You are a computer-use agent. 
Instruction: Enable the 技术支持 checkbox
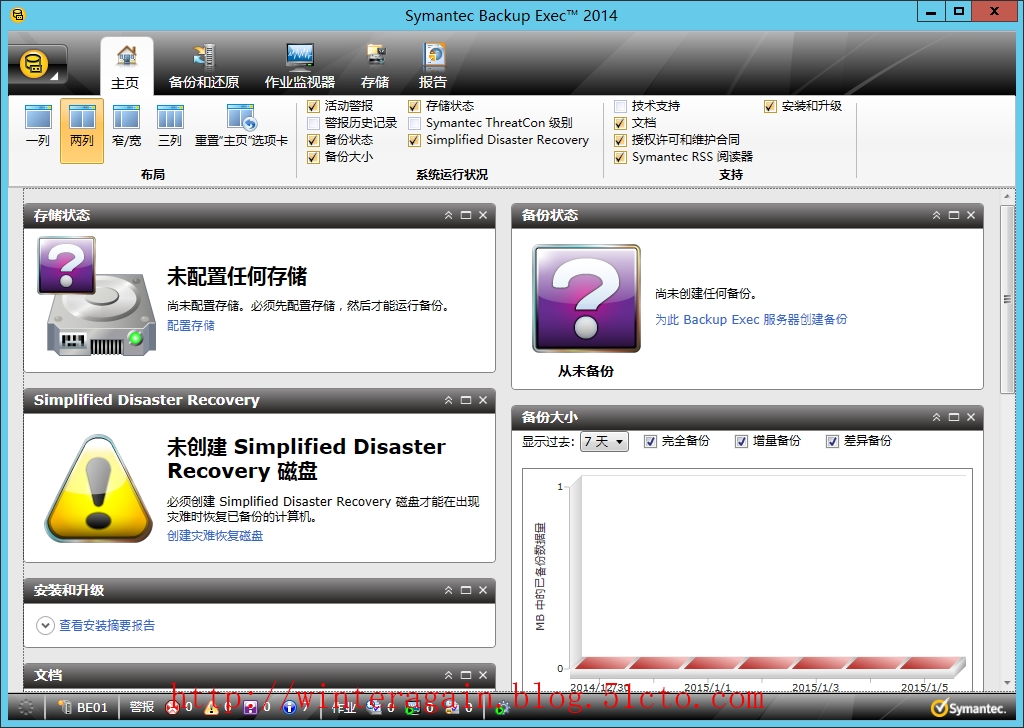pos(620,106)
